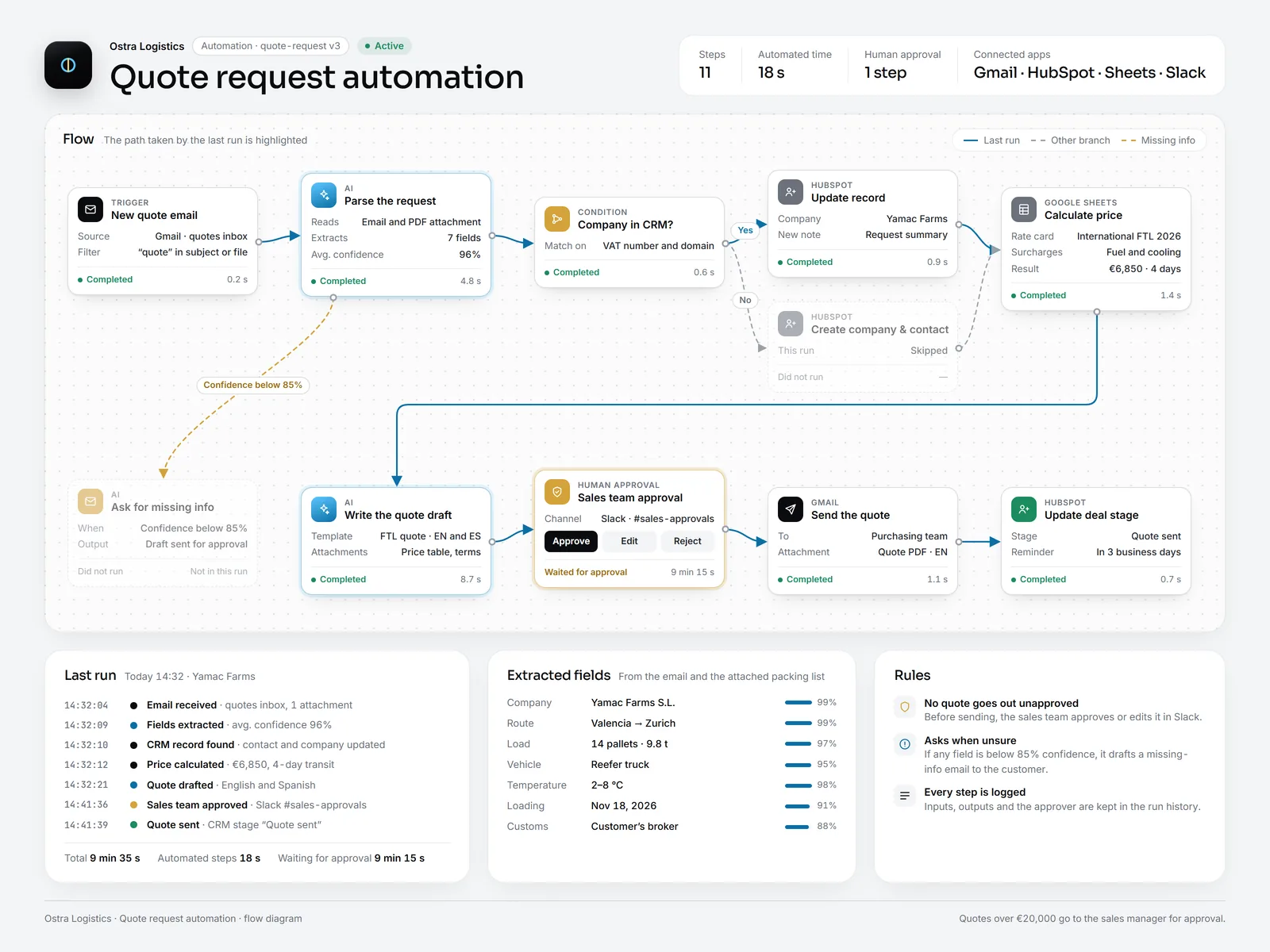
Task: Click the Ostra Logistics app logo icon
Action: coord(68,65)
